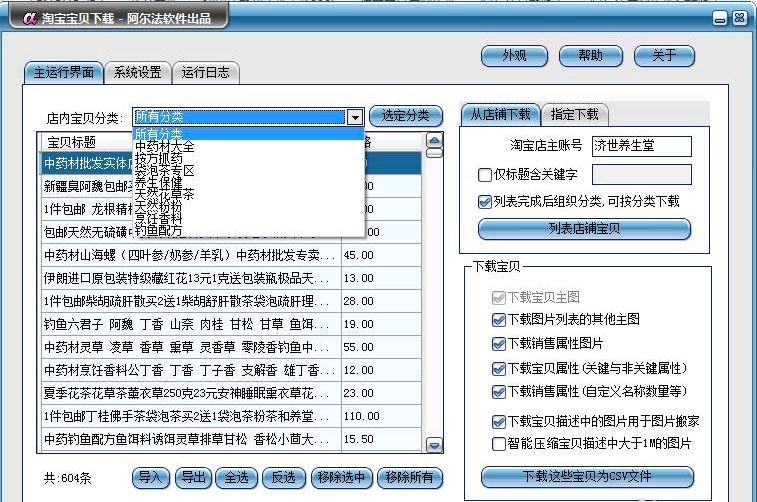Click the 选定分类 button
This screenshot has height=502, width=757.
pos(406,116)
